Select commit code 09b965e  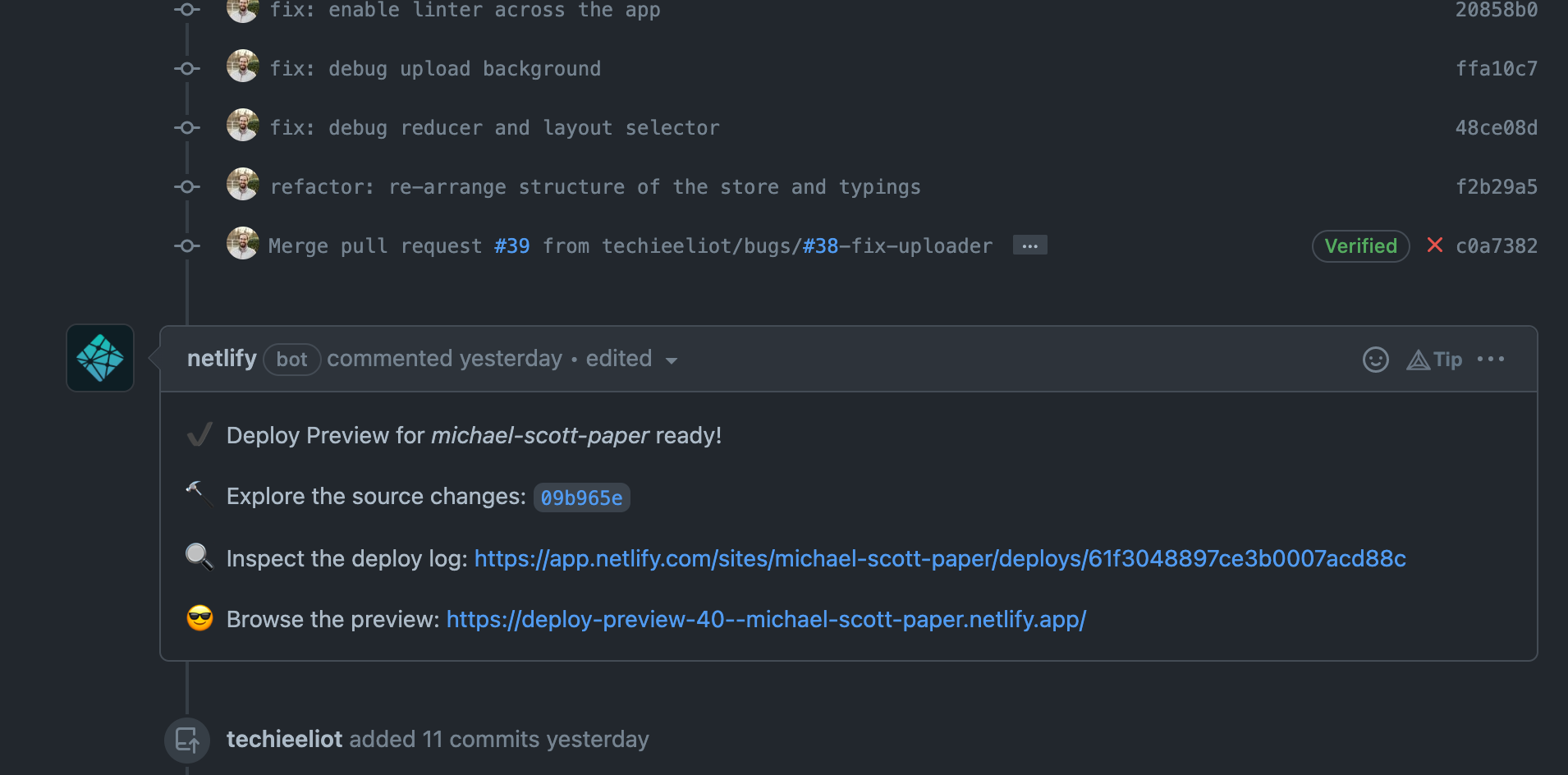click(581, 497)
